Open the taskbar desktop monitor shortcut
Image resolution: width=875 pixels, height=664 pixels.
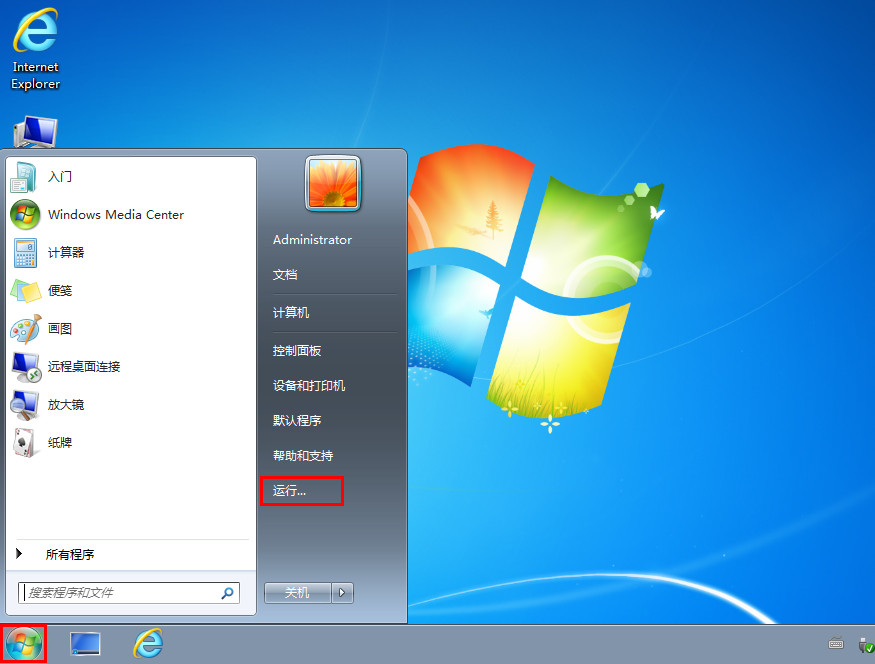pos(85,644)
